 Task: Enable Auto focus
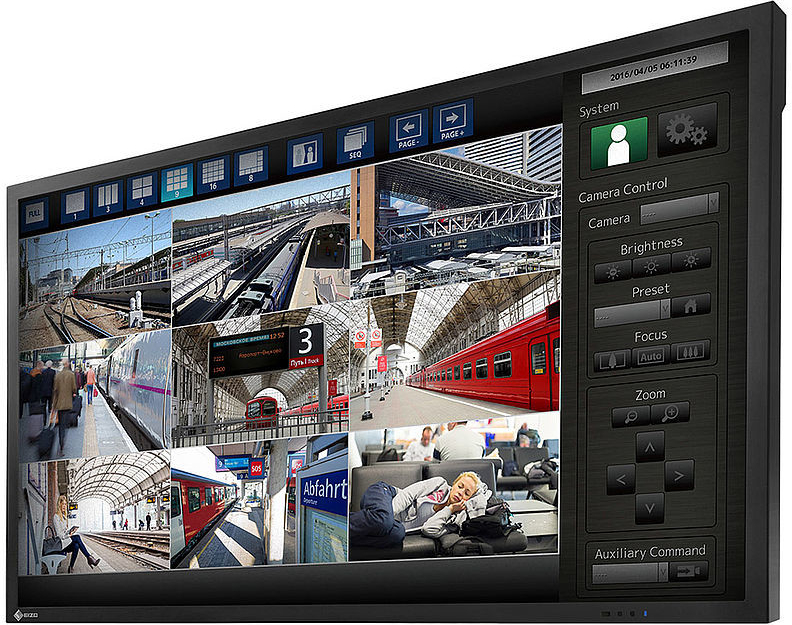651,355
